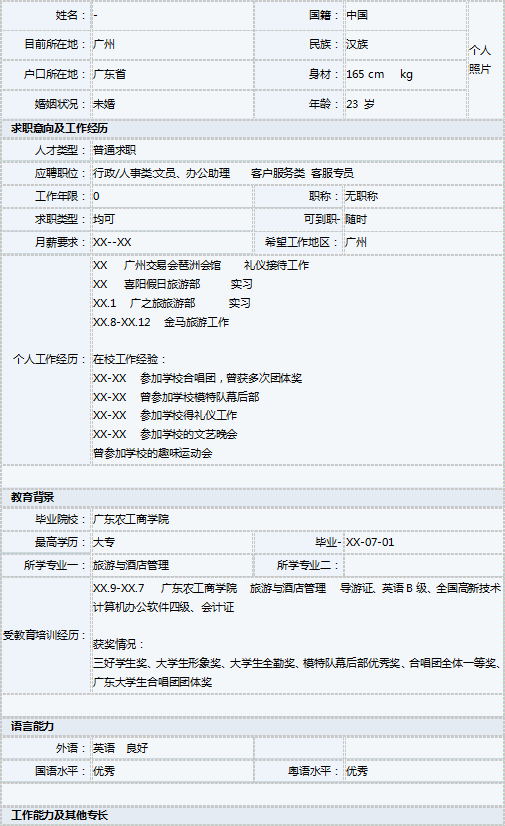Click the 婚姻状况 value 未婚
This screenshot has height=826, width=505.
coord(104,104)
